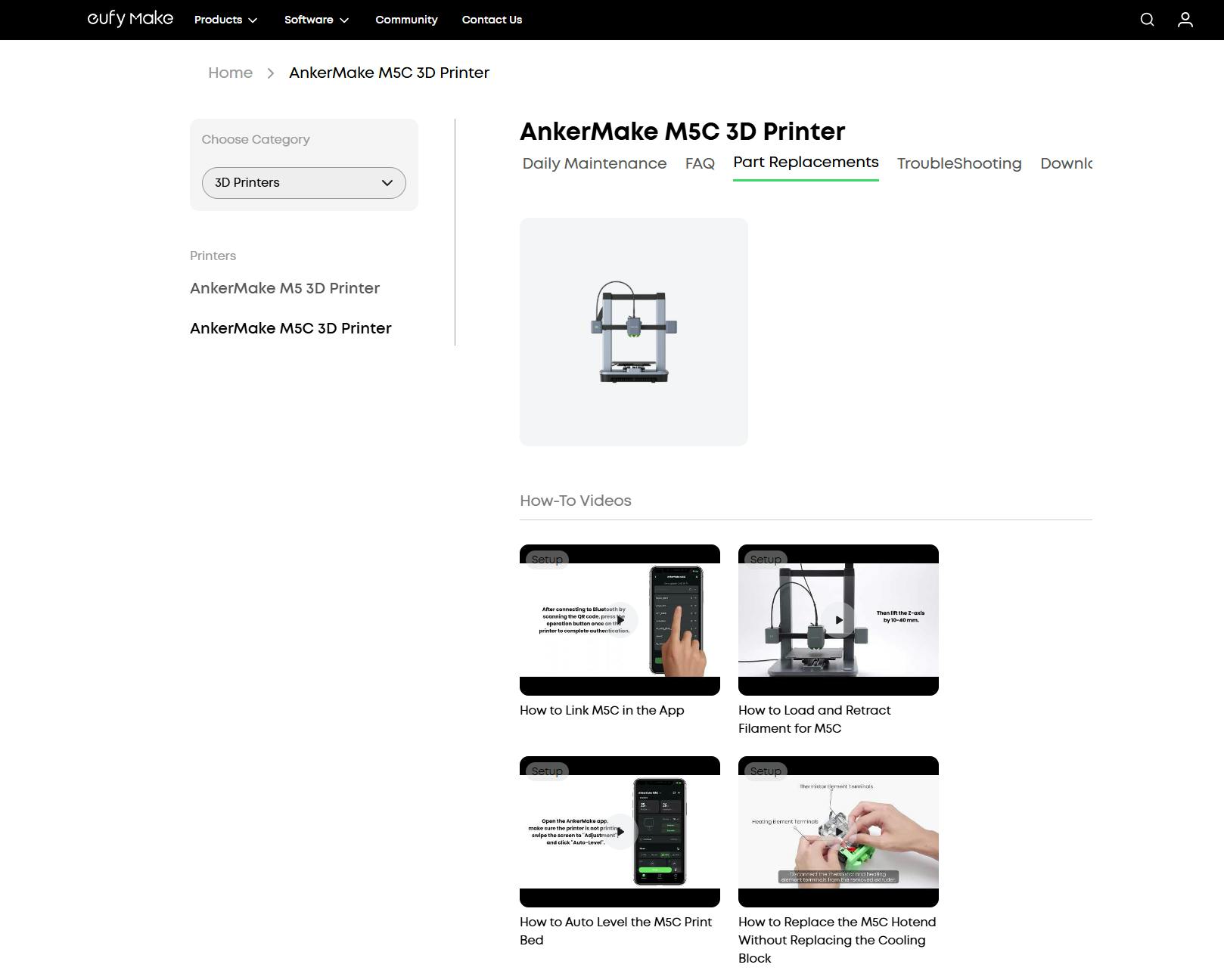Image resolution: width=1224 pixels, height=980 pixels.
Task: Play the Load and Retract Filament video
Action: [838, 620]
